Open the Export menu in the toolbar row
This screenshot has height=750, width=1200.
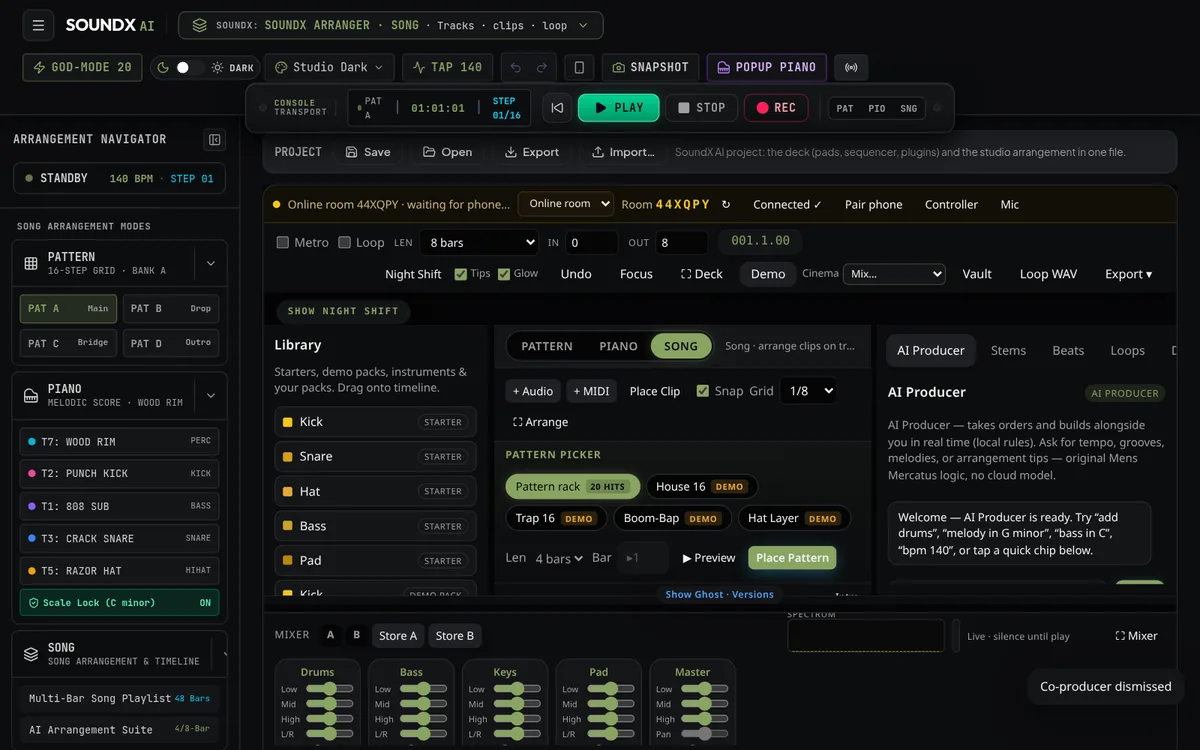click(x=1128, y=274)
